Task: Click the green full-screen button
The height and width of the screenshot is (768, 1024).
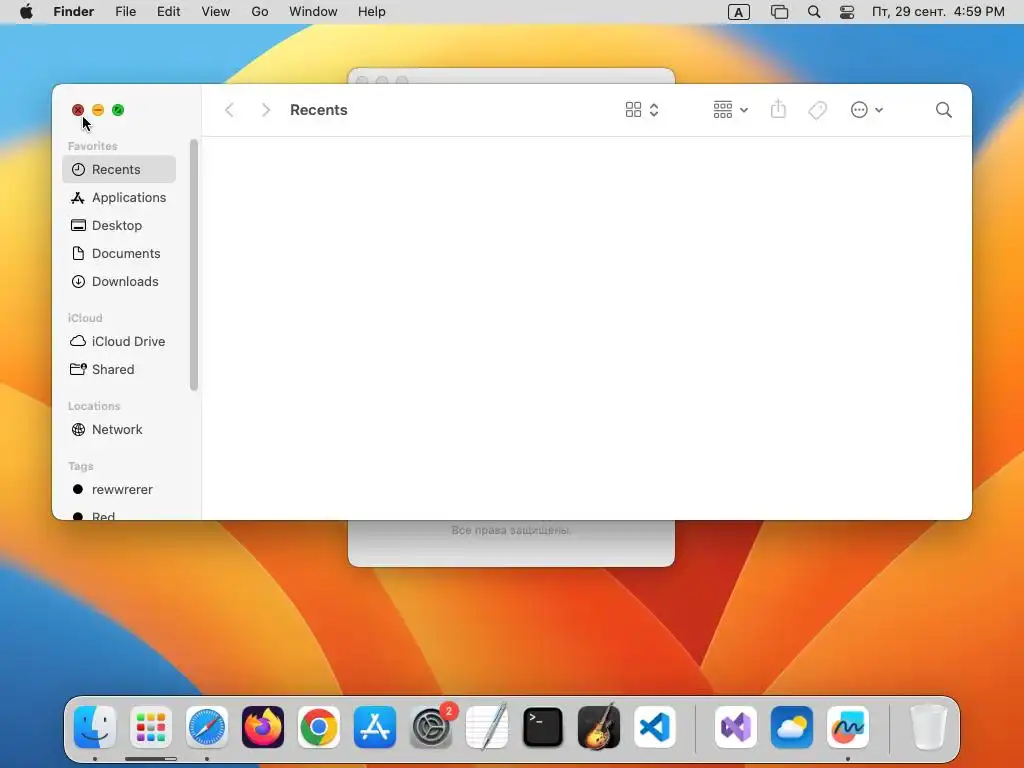Action: click(x=118, y=110)
